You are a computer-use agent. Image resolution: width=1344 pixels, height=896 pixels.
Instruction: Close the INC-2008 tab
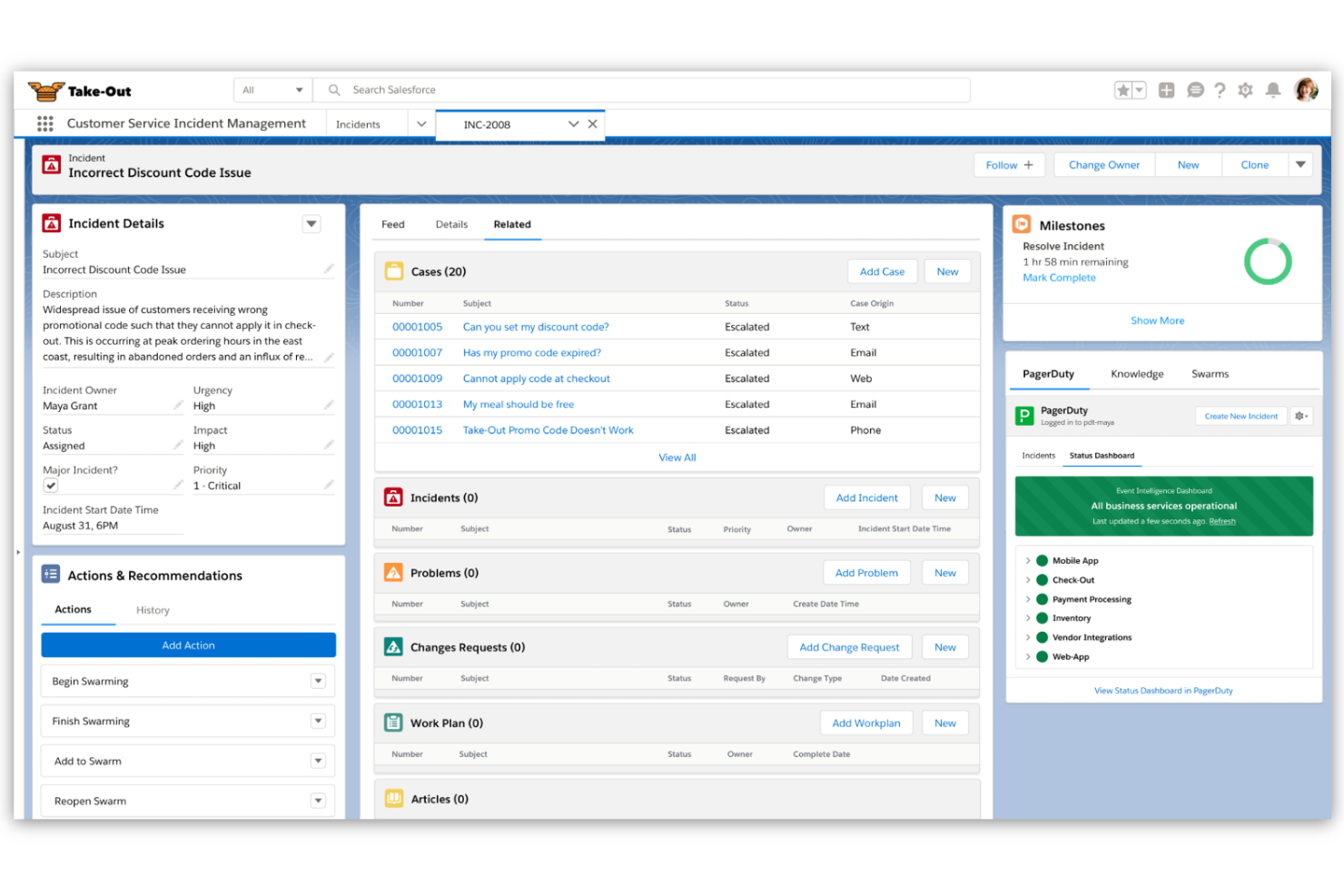593,124
